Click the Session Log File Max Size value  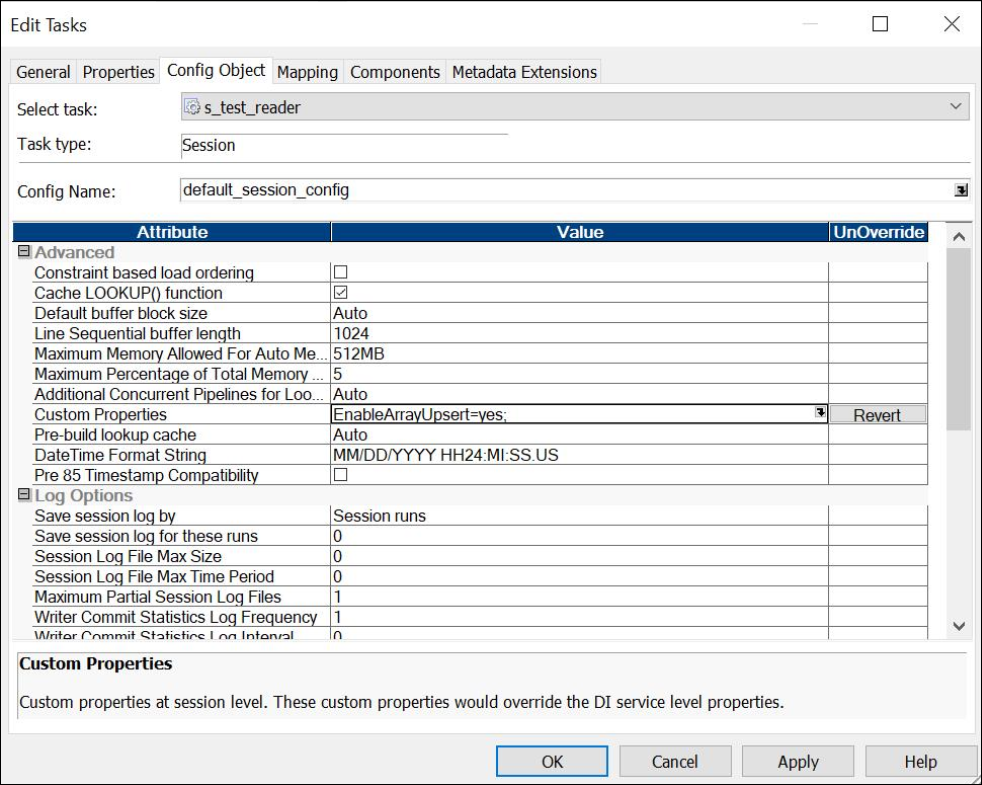579,556
